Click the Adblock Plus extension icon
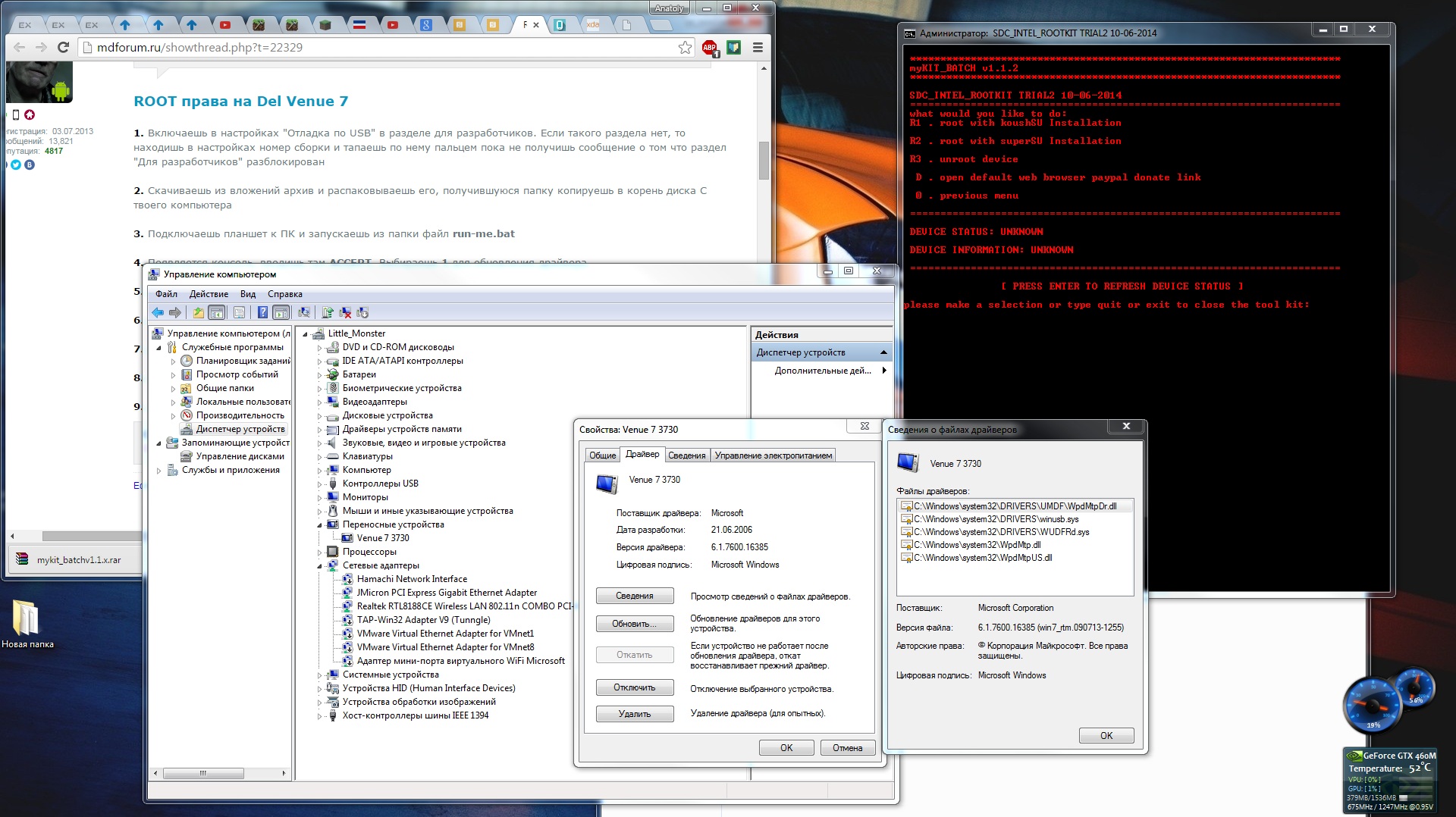This screenshot has width=1456, height=817. pyautogui.click(x=709, y=48)
